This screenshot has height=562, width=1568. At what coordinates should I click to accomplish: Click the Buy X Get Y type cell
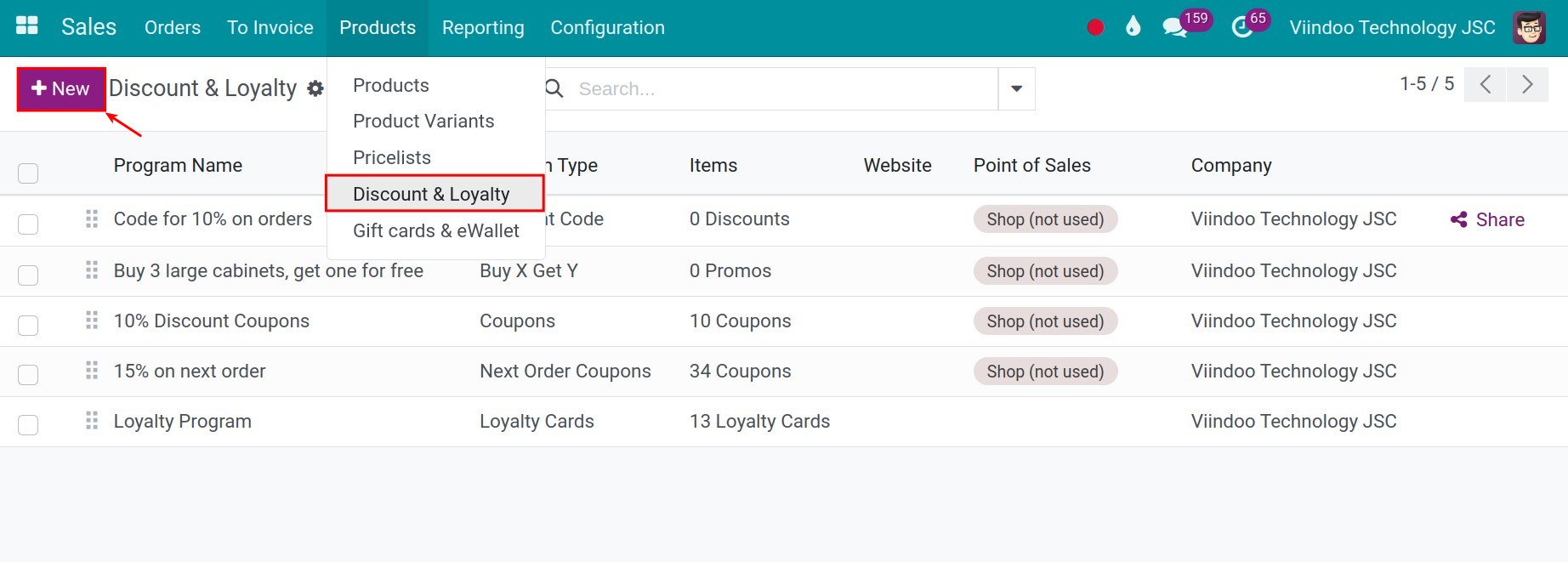pyautogui.click(x=528, y=270)
